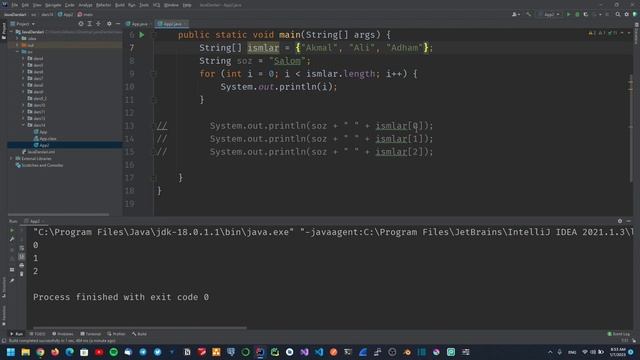Open File Explorer from the taskbar
Screen dimensions: 640x360
[x=26, y=352]
